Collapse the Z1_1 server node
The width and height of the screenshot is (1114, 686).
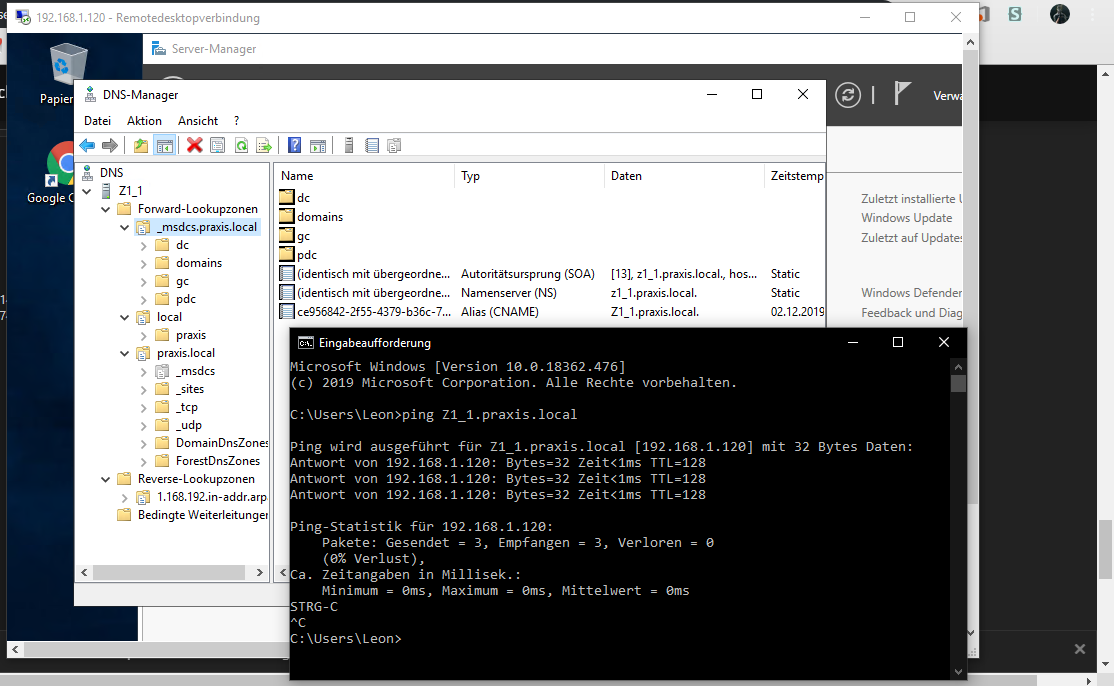click(x=87, y=191)
